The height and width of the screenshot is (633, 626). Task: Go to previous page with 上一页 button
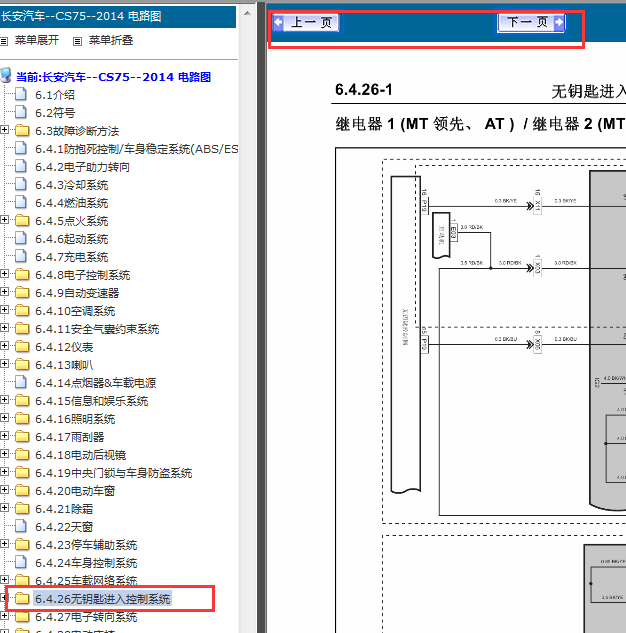(x=306, y=23)
